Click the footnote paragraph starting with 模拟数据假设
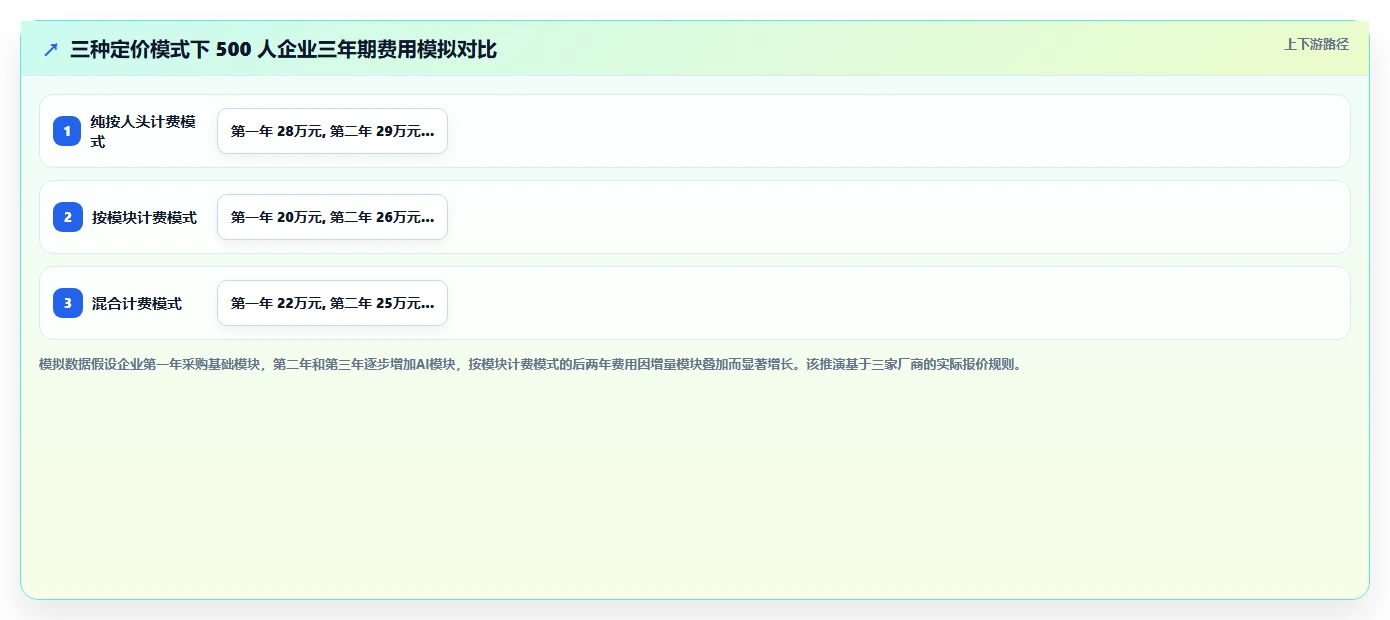 pos(531,364)
